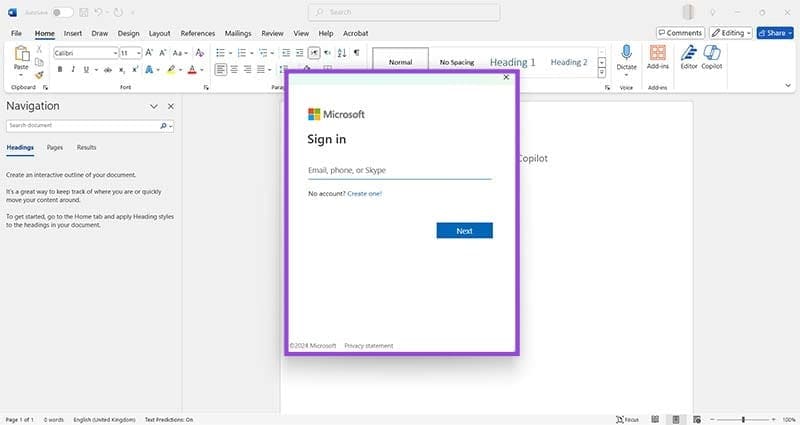The image size is (800, 425).
Task: Apply superscript formatting
Action: [x=135, y=70]
